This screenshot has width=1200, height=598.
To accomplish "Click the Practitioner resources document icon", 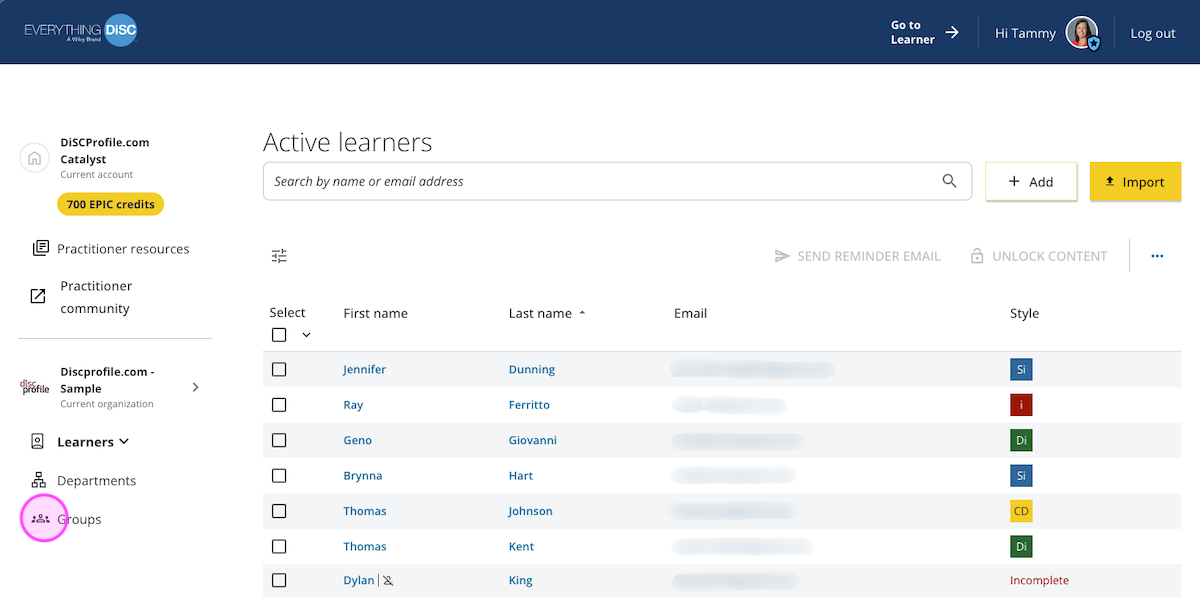I will 40,248.
